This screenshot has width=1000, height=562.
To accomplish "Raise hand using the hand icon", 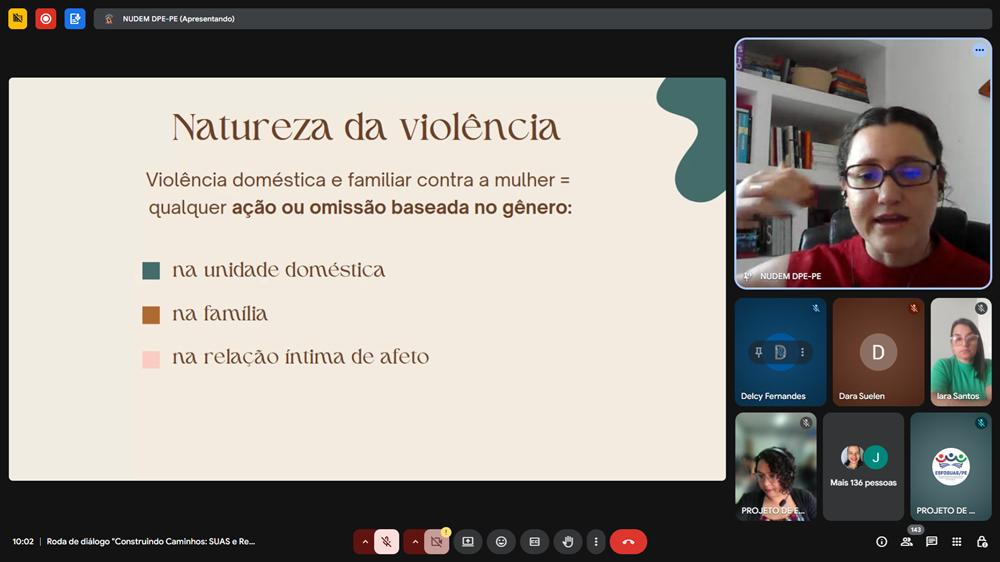I will (x=568, y=542).
